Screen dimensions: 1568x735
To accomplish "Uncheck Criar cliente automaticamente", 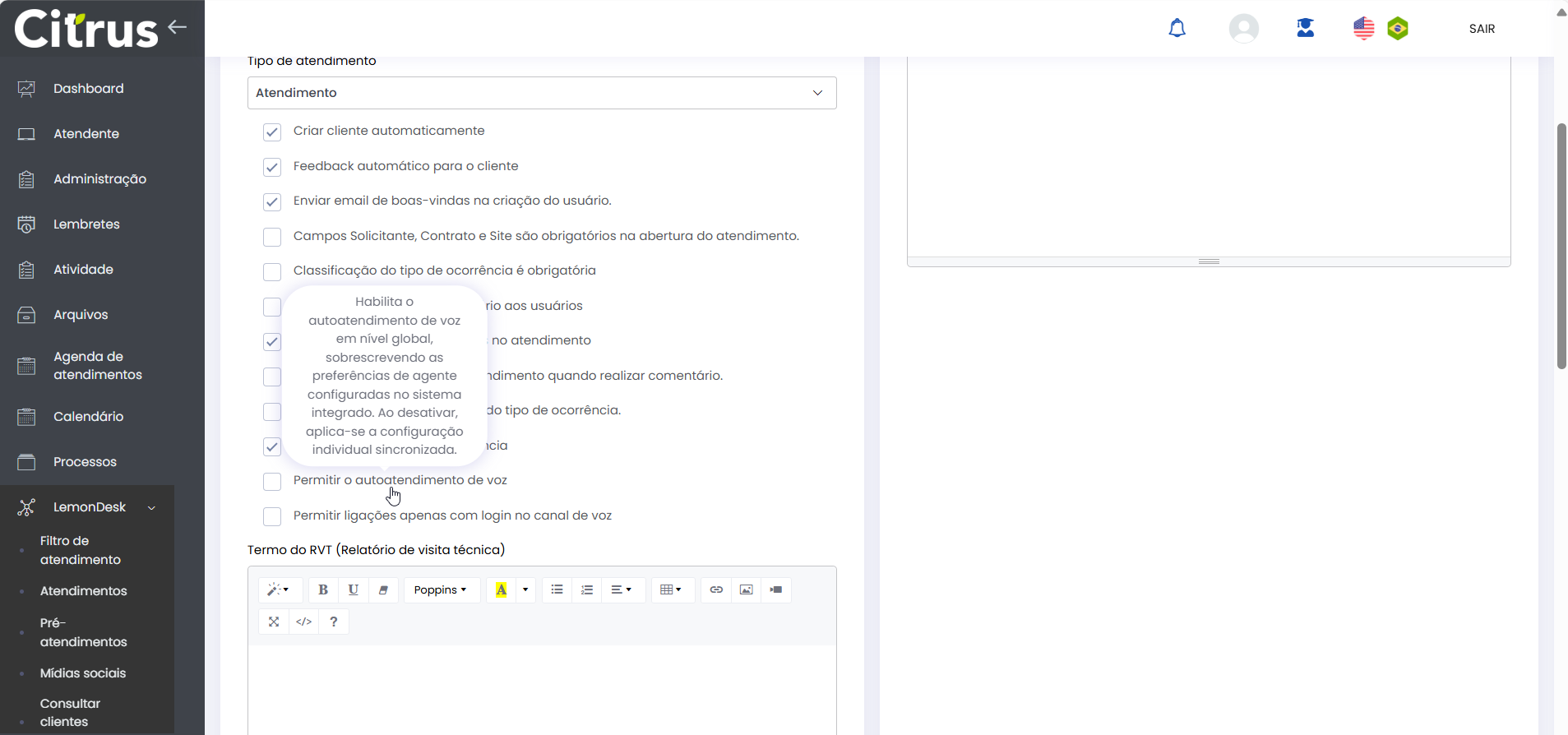I will 272,132.
